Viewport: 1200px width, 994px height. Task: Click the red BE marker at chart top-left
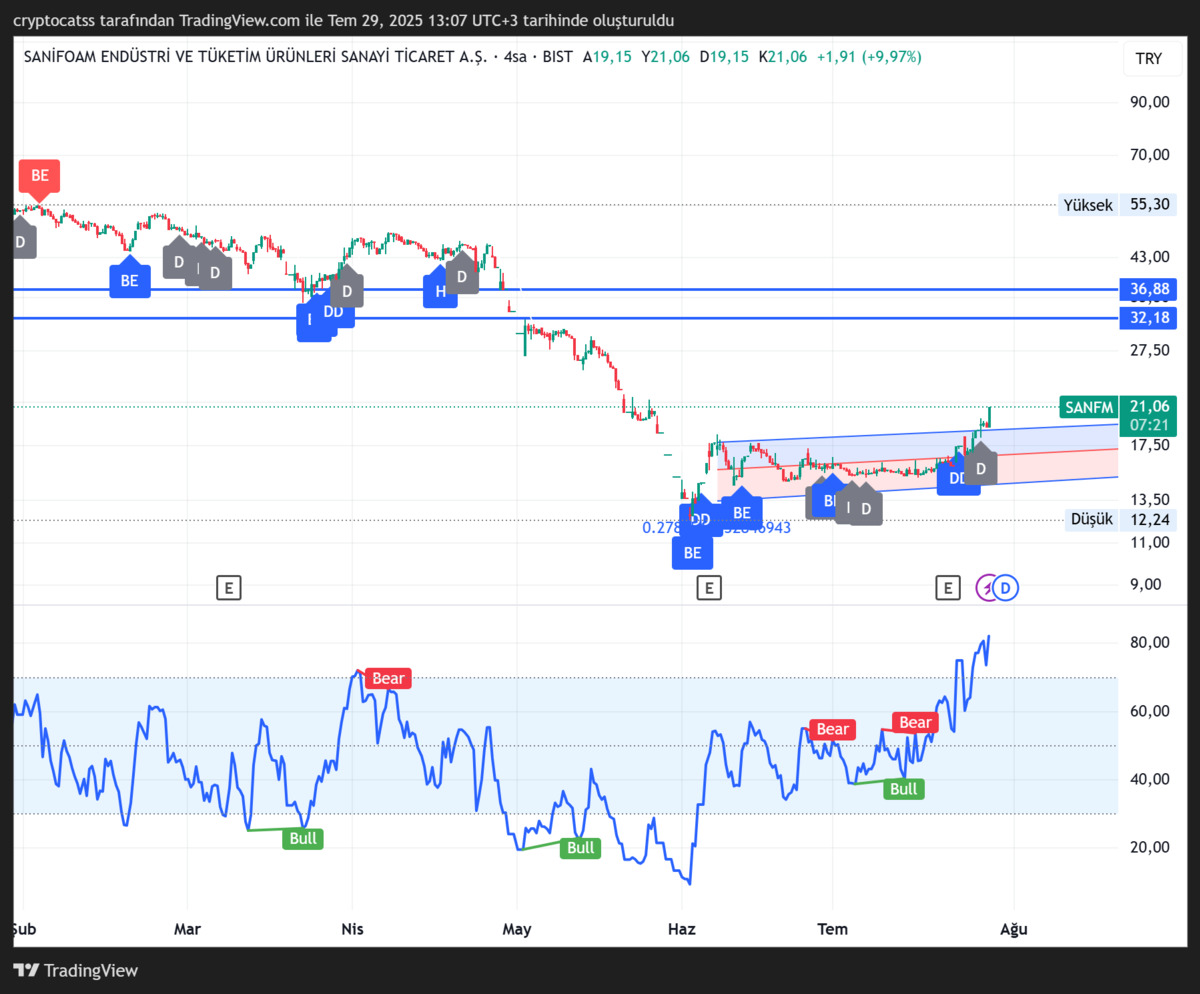tap(39, 175)
